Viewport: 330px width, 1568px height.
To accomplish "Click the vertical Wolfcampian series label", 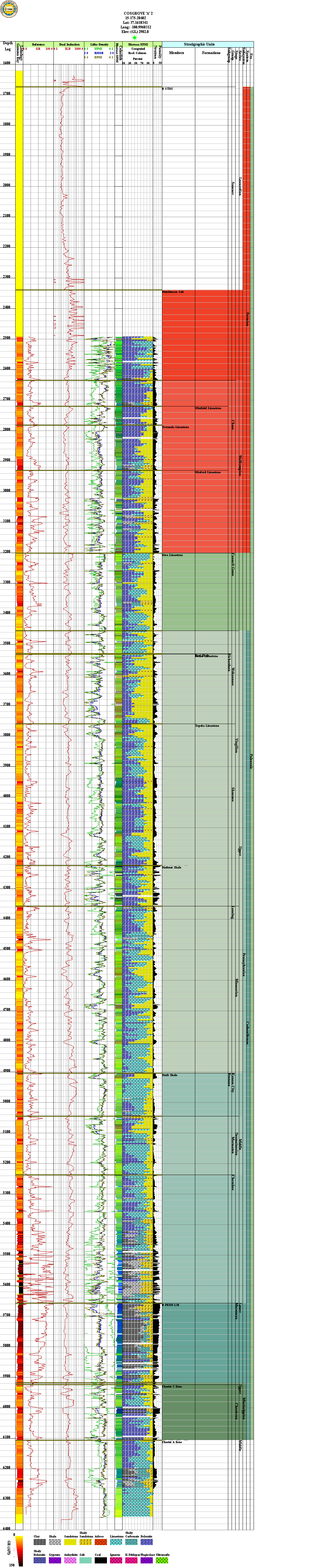I will (x=240, y=466).
